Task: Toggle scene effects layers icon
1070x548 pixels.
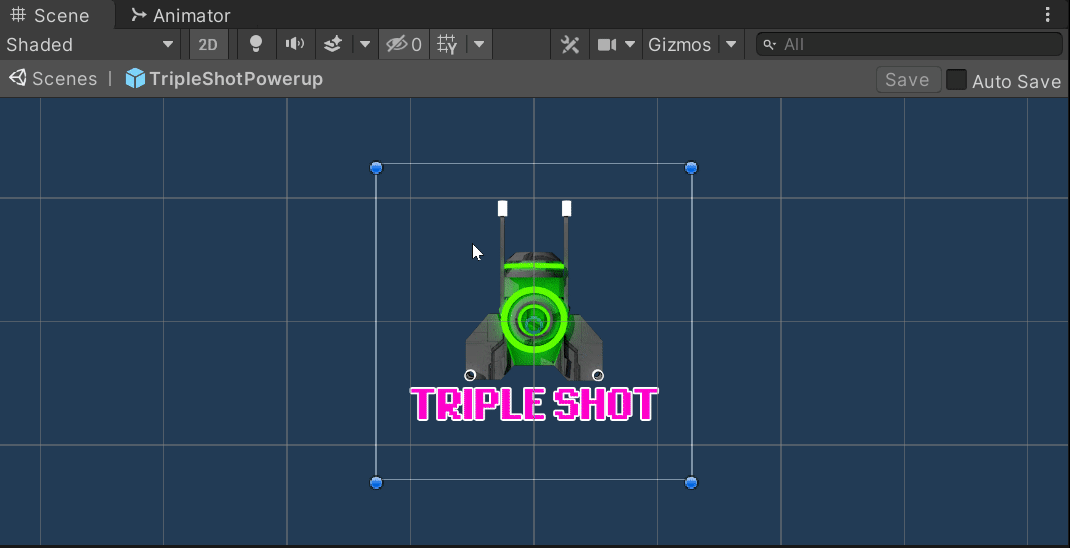Action: (332, 44)
